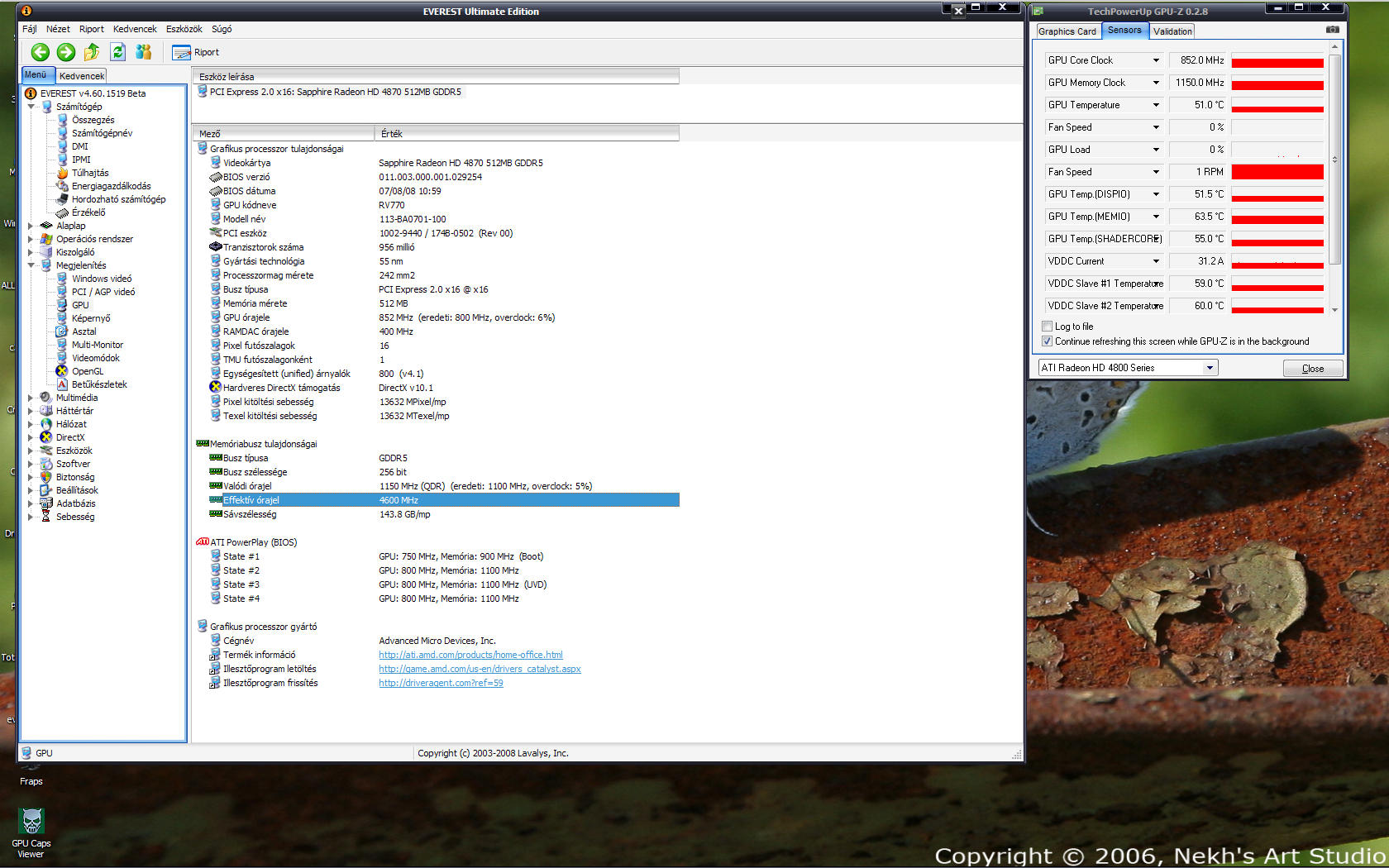Select the DirectX tree item
The height and width of the screenshot is (868, 1389).
(x=69, y=437)
